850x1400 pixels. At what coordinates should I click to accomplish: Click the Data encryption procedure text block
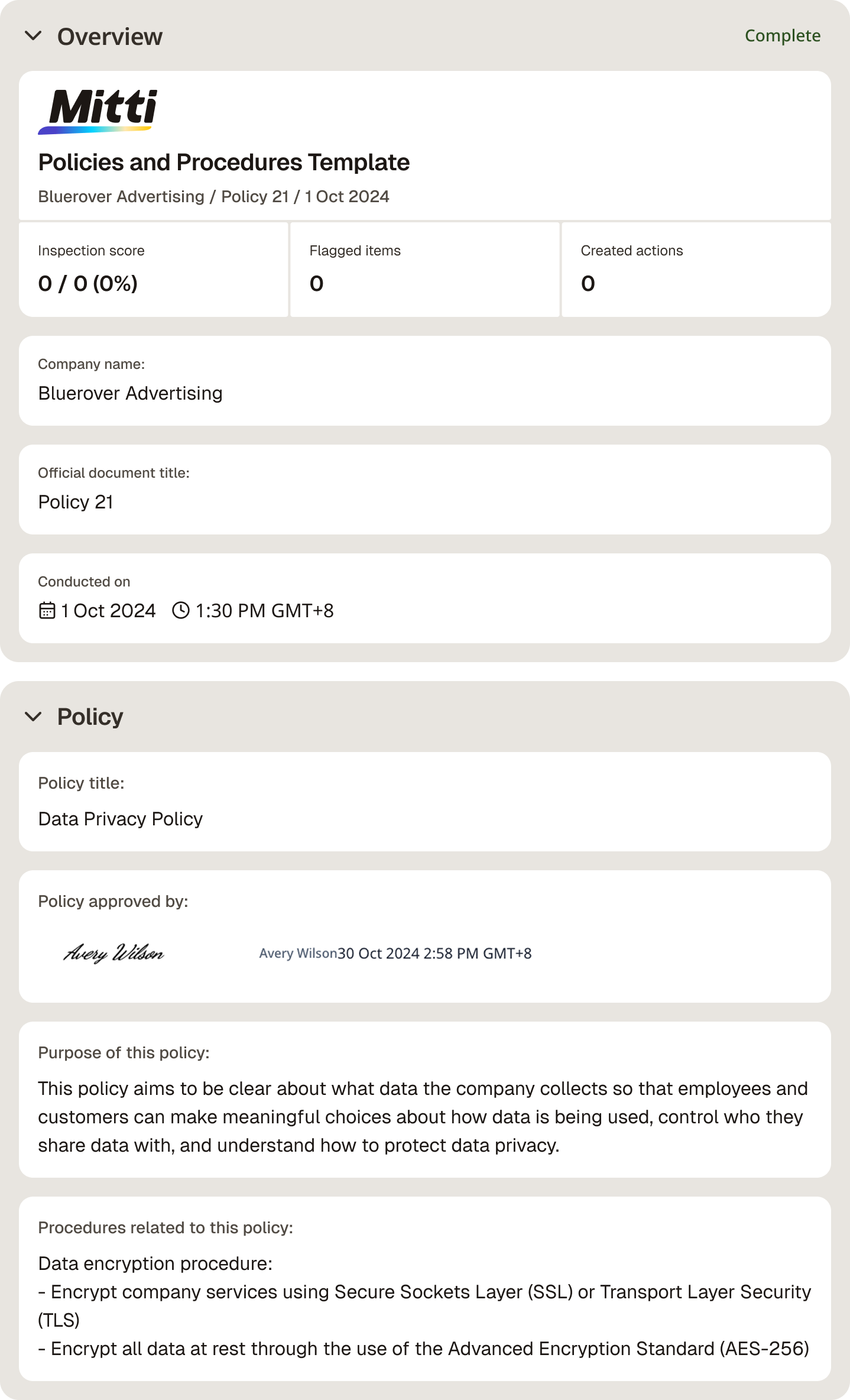424,1306
